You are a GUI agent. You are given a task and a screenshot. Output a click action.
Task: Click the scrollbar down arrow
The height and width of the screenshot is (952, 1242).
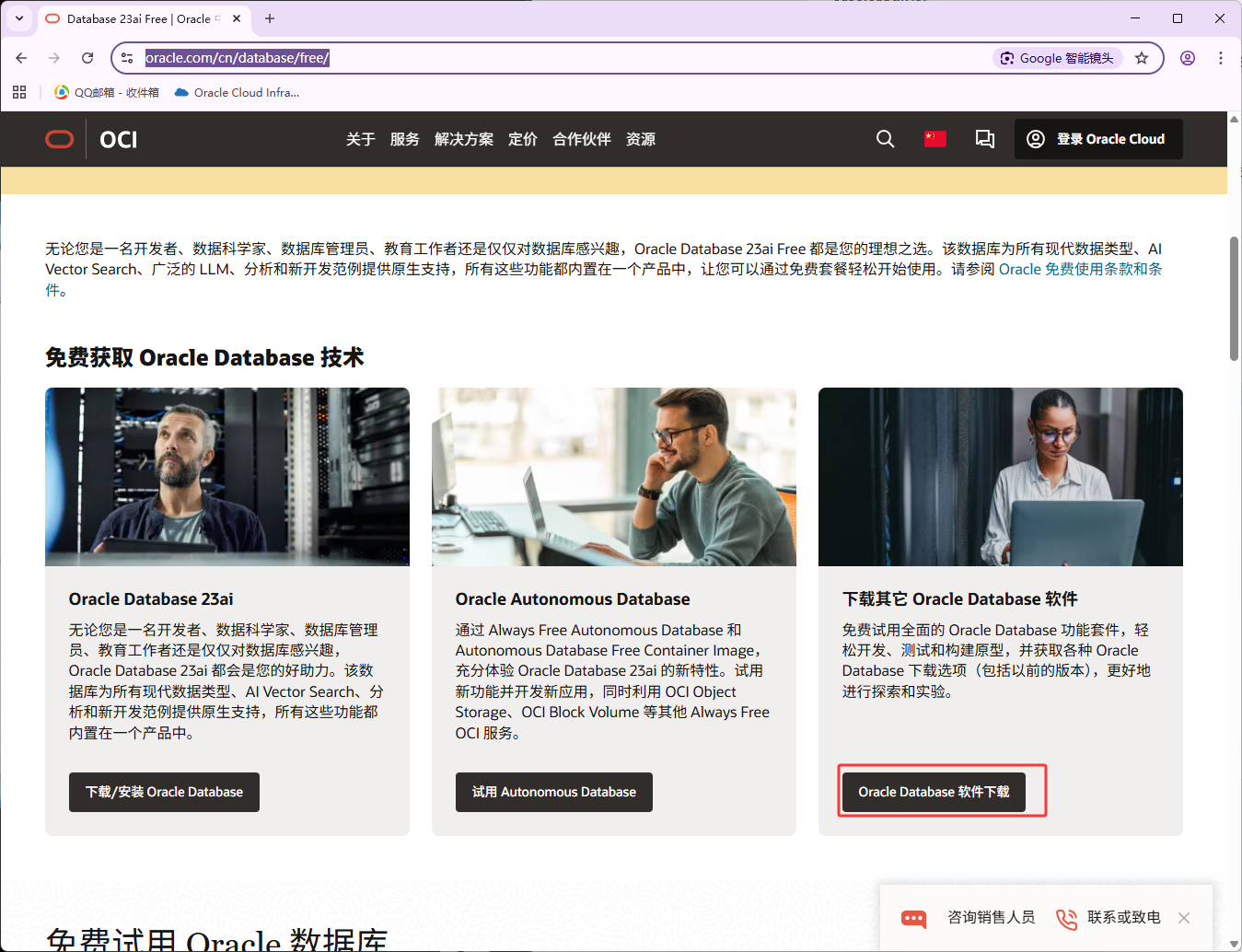(1235, 944)
